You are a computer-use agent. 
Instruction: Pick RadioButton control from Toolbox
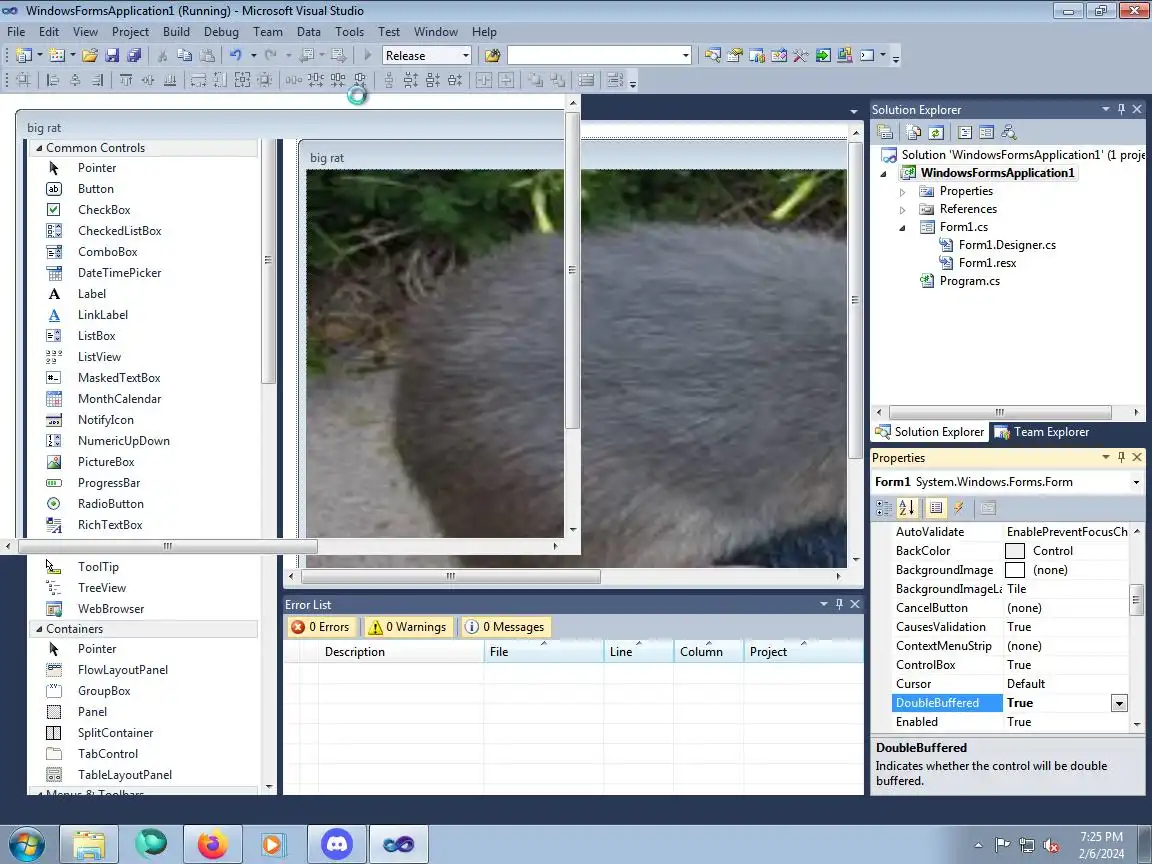click(110, 503)
